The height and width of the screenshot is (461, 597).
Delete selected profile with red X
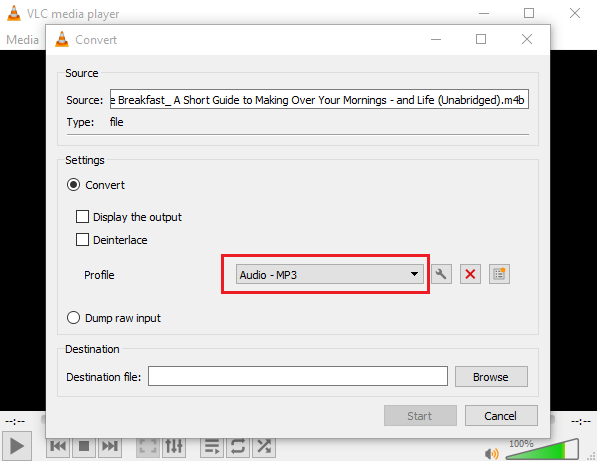click(470, 274)
